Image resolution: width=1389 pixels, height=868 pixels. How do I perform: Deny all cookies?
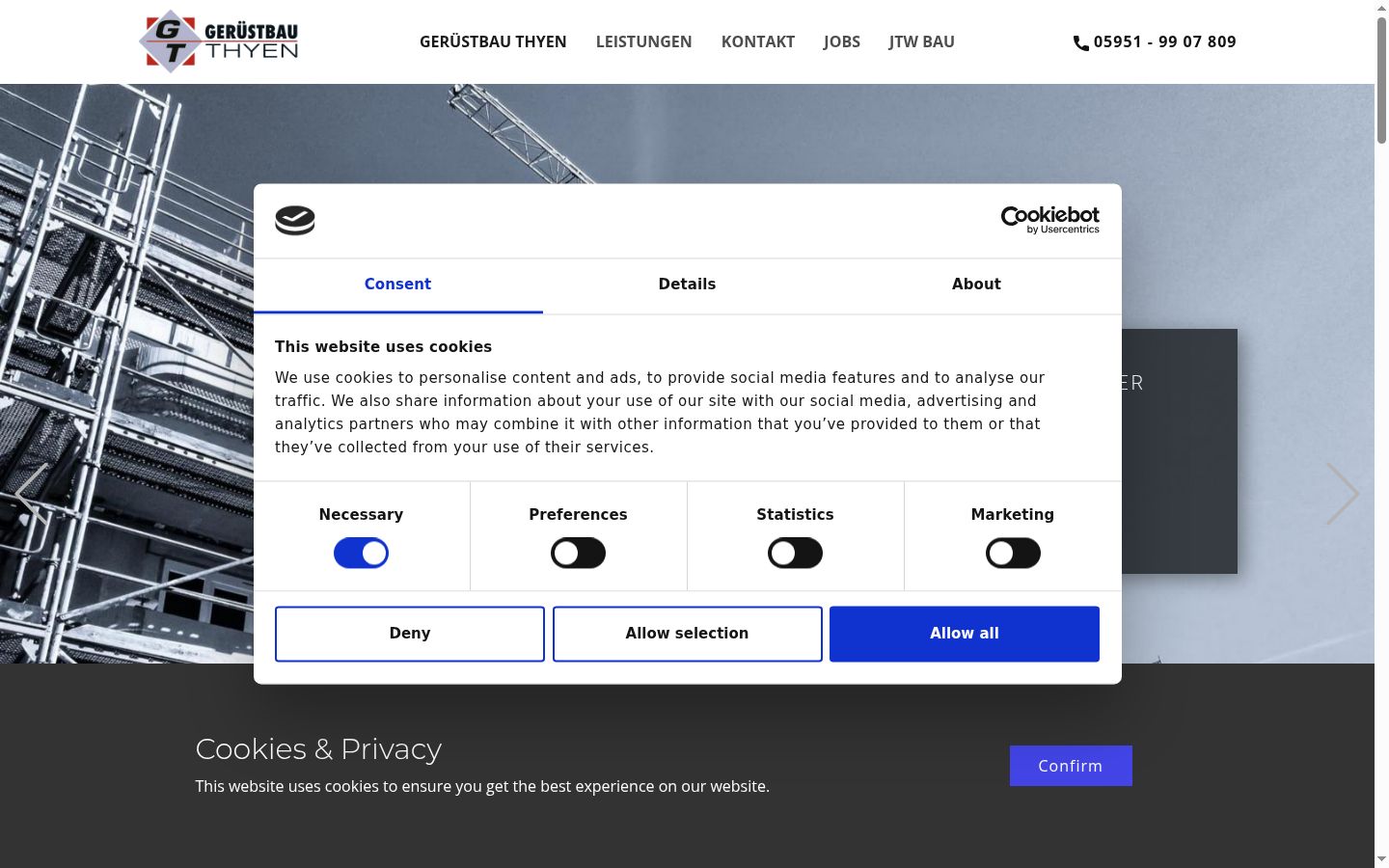click(410, 634)
